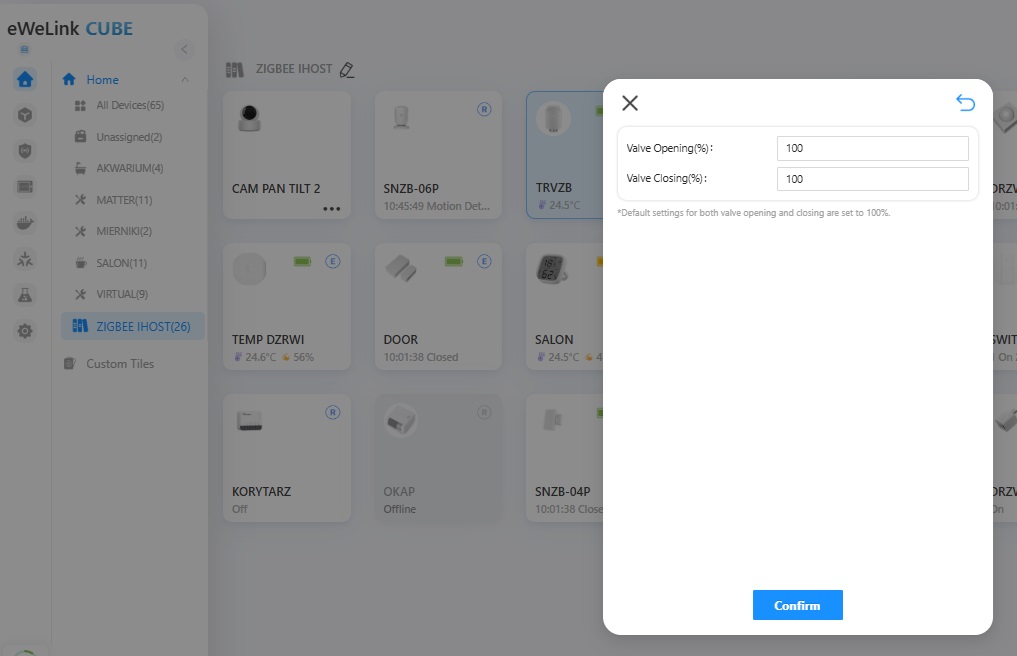Screen dimensions: 1017x656
Task: Open the TRVZB thermostat card
Action: click(566, 155)
